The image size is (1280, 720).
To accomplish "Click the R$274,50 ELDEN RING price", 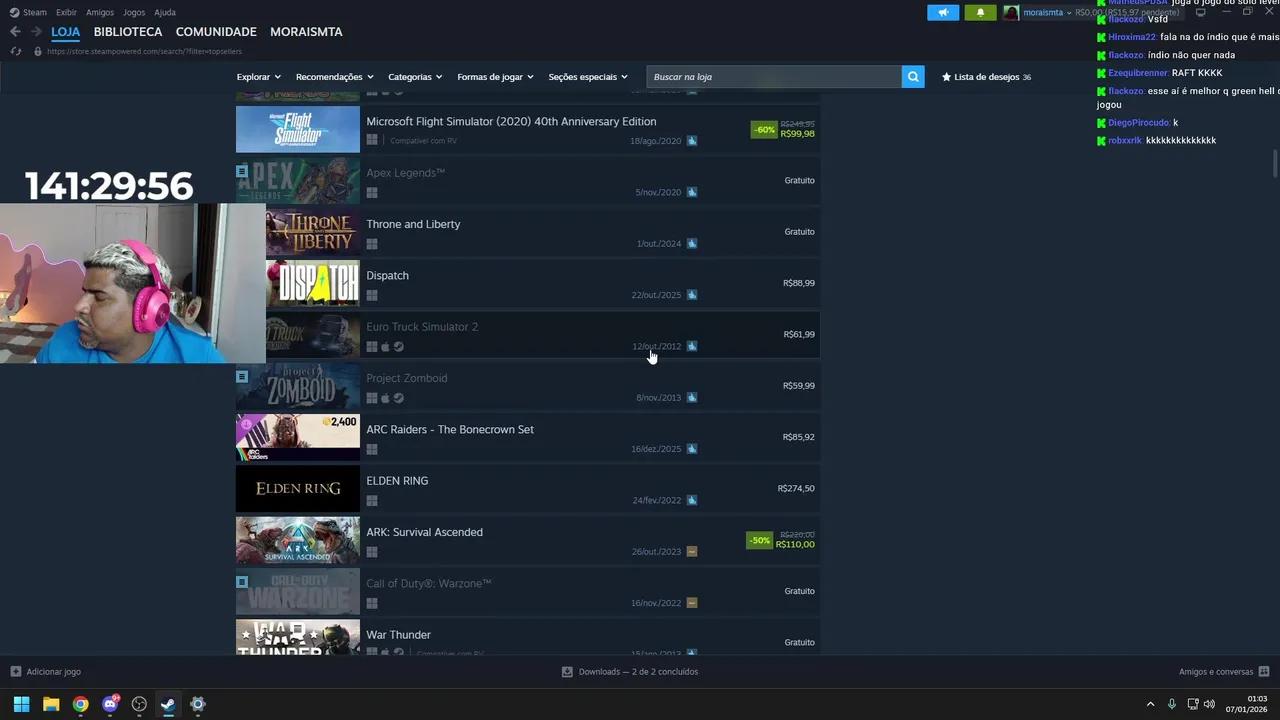I will tap(796, 489).
